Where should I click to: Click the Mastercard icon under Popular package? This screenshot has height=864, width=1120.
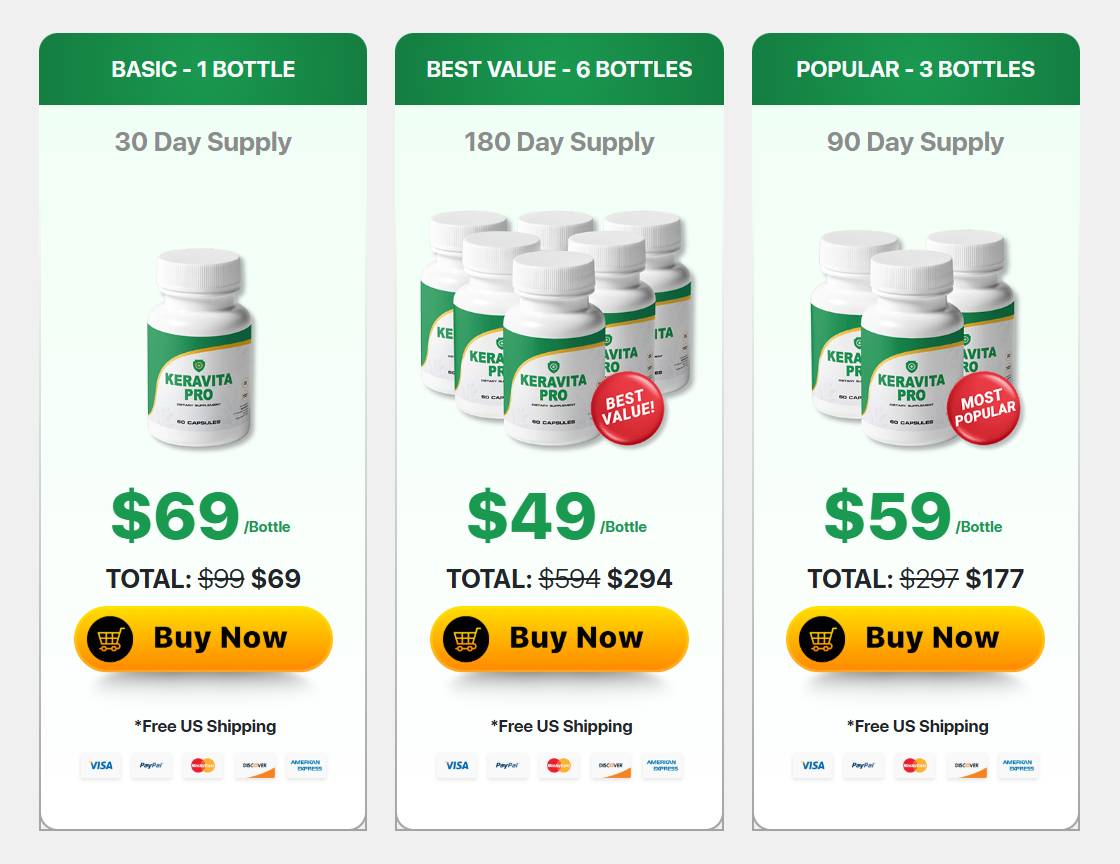tap(914, 765)
